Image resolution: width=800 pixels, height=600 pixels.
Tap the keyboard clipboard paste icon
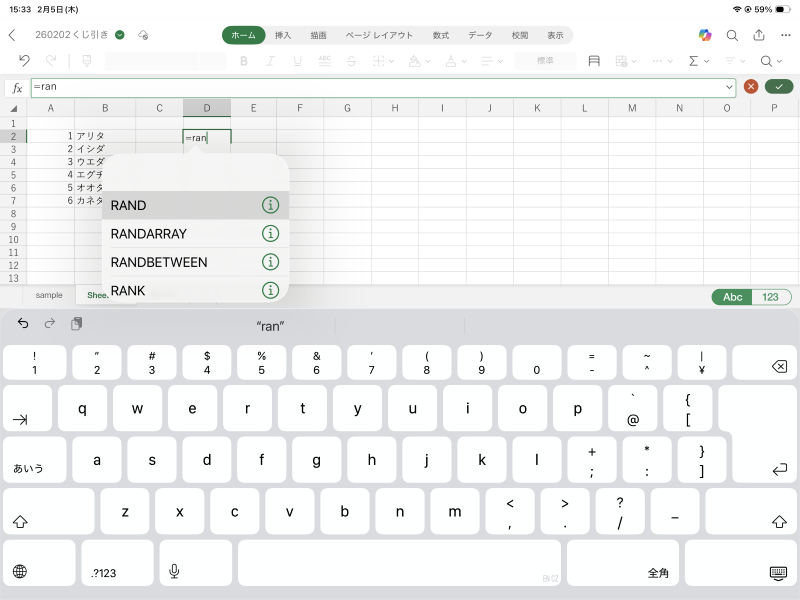[76, 324]
